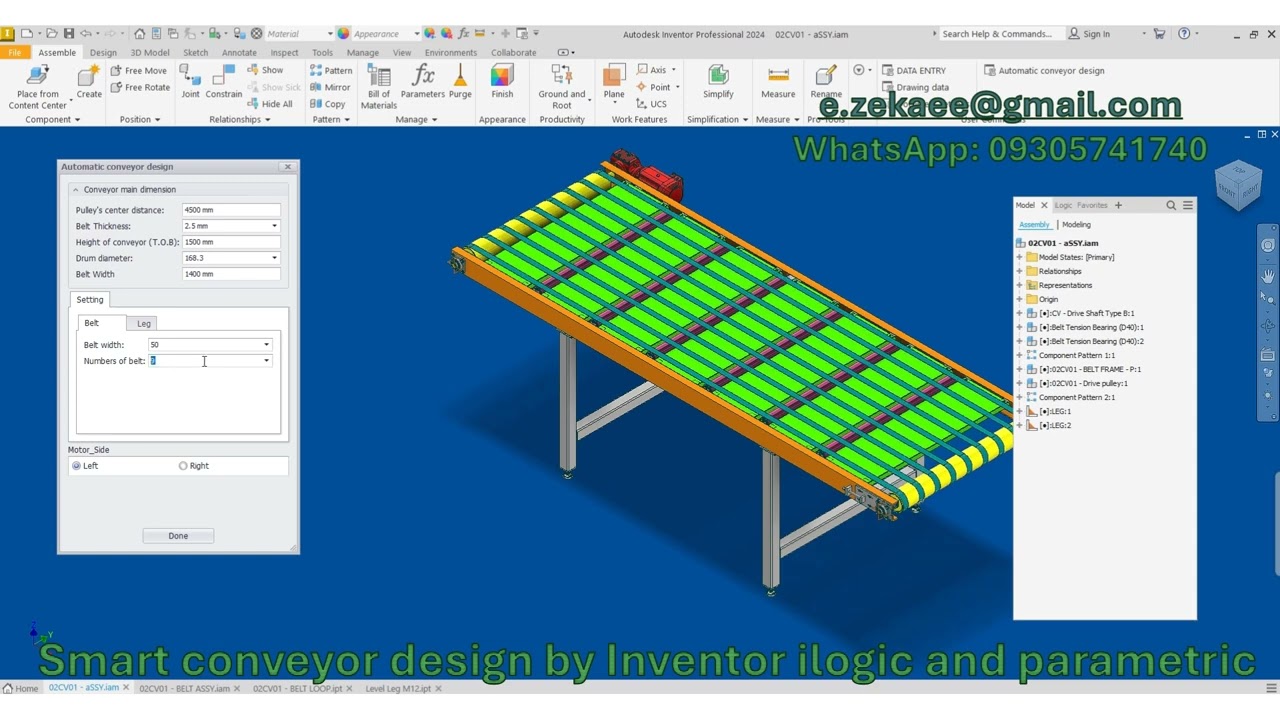This screenshot has width=1280, height=720.
Task: Open the Belt width 50 dropdown
Action: [x=266, y=345]
